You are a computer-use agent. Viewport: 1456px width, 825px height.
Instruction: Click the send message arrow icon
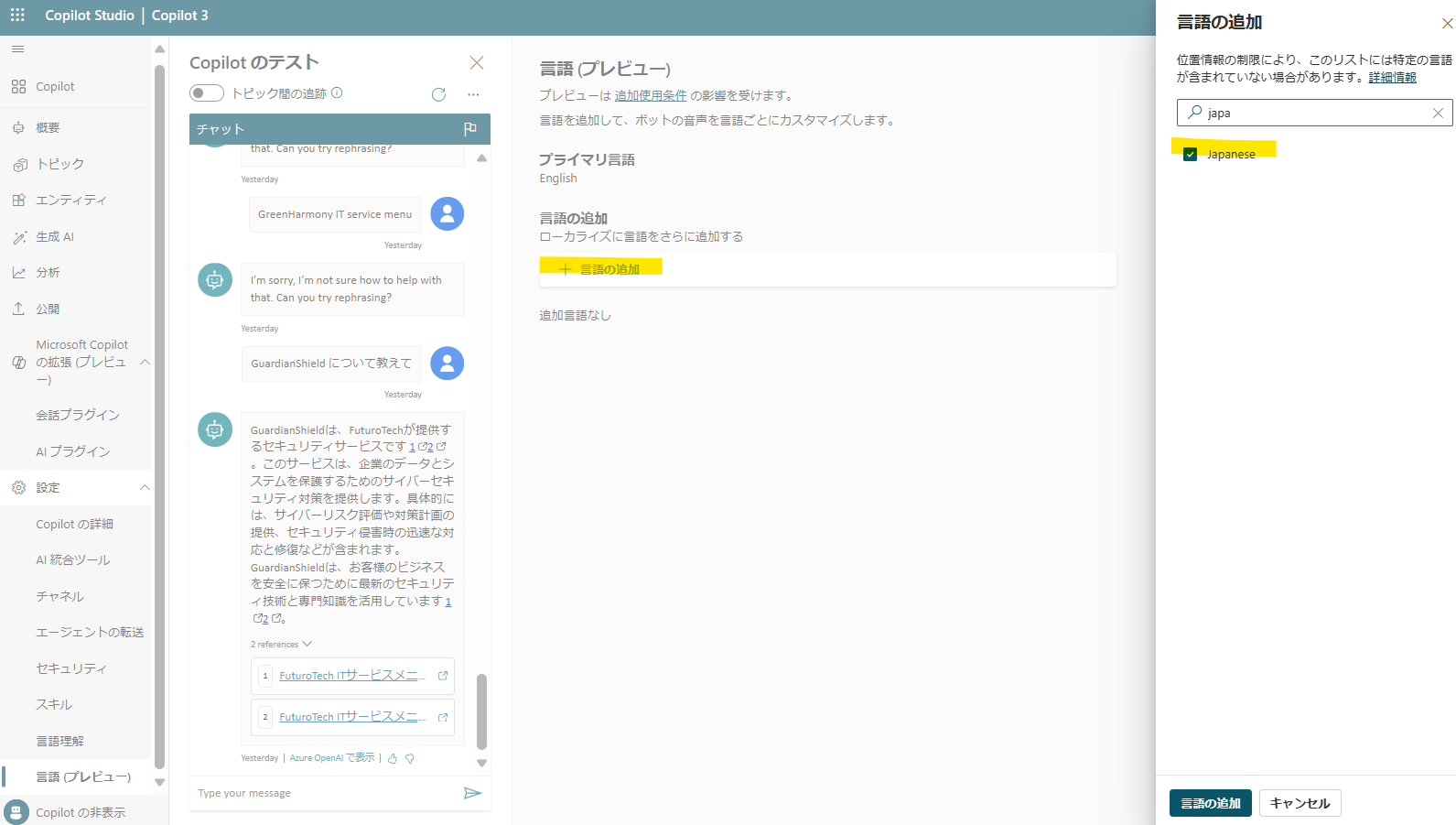[x=472, y=793]
